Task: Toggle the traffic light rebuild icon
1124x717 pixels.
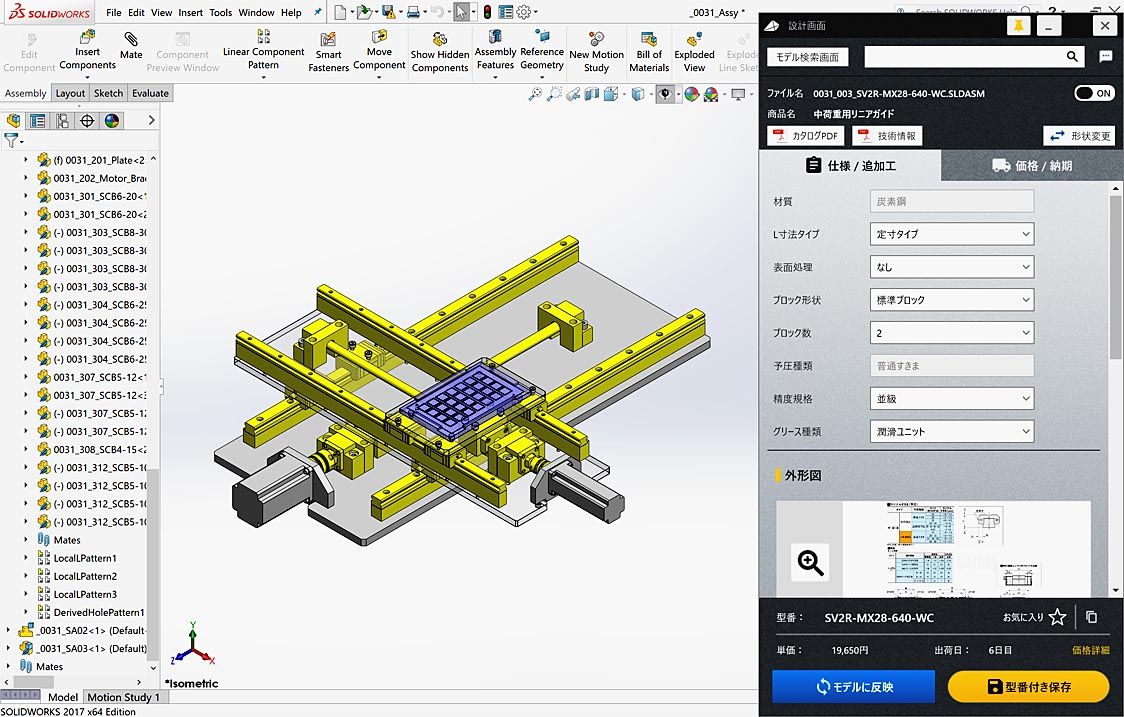Action: (x=487, y=13)
